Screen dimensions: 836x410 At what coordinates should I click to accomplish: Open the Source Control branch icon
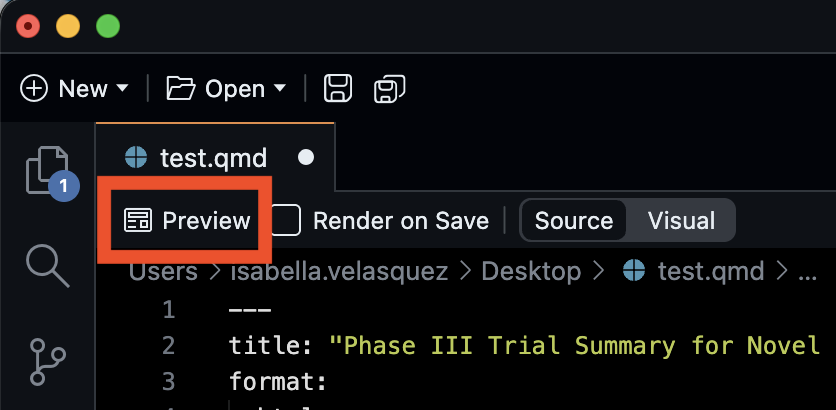click(46, 360)
